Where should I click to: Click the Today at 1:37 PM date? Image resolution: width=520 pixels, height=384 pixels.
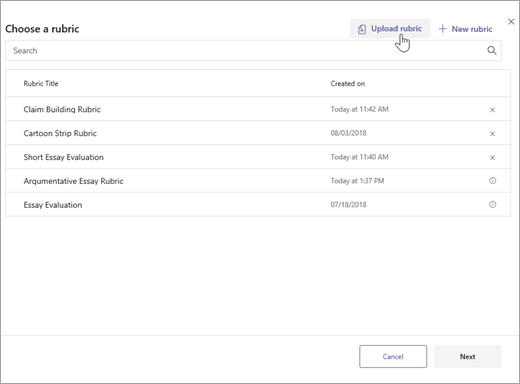357,181
